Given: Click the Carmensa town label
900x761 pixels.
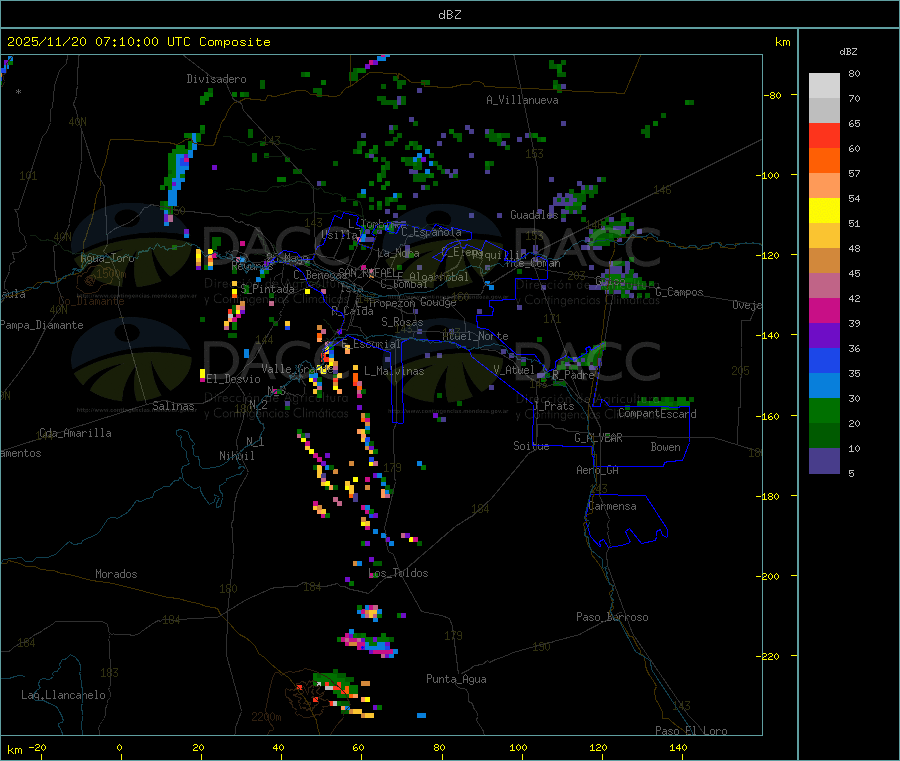Looking at the screenshot, I should tap(612, 506).
